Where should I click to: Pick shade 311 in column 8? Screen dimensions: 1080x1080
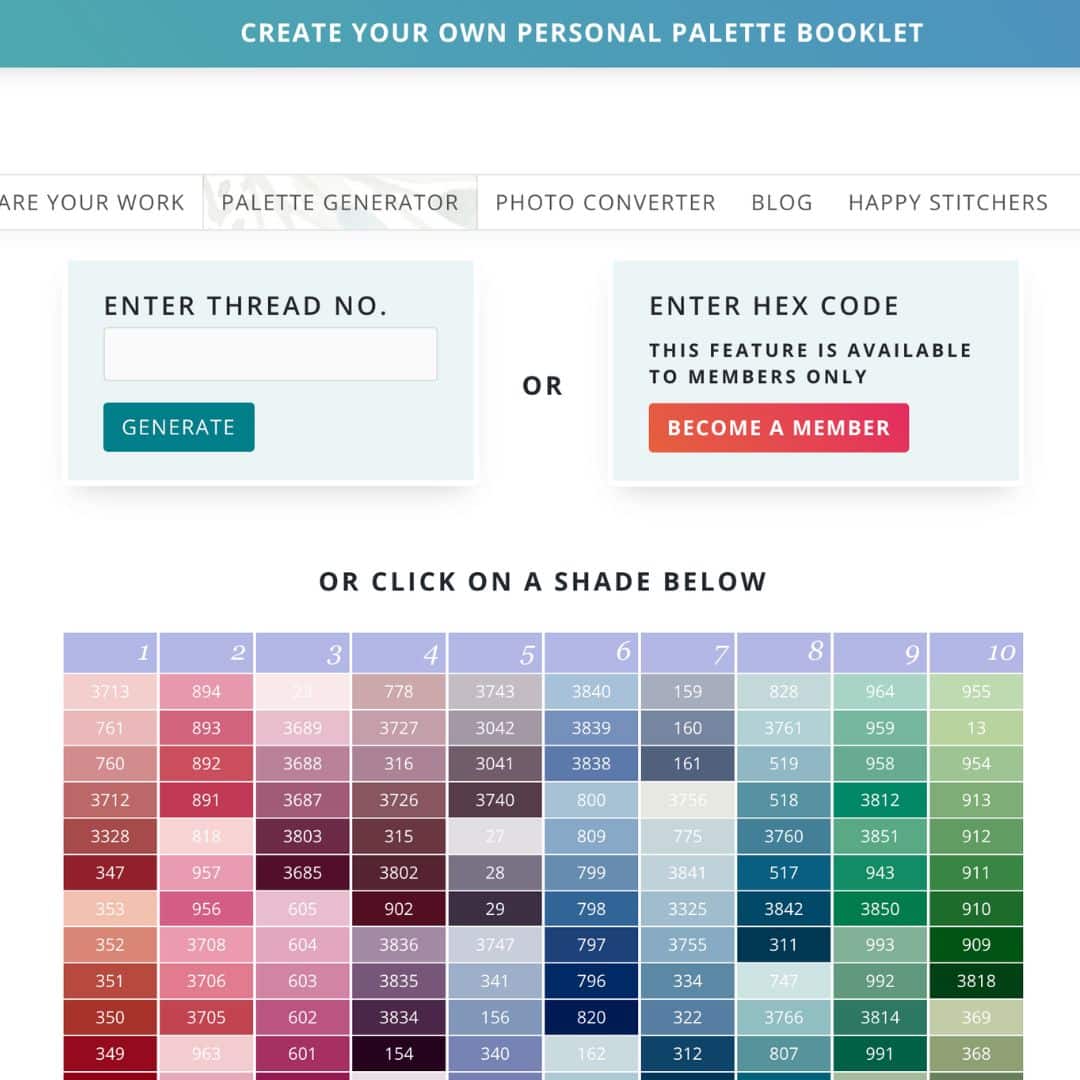click(783, 945)
